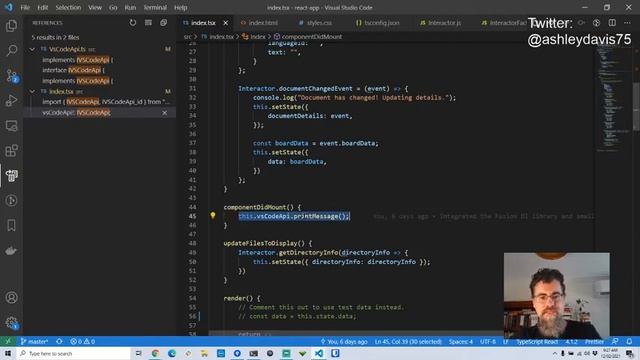This screenshot has width=640, height=360.
Task: Open the Bookmarks view in the activity bar
Action: click(x=11, y=225)
